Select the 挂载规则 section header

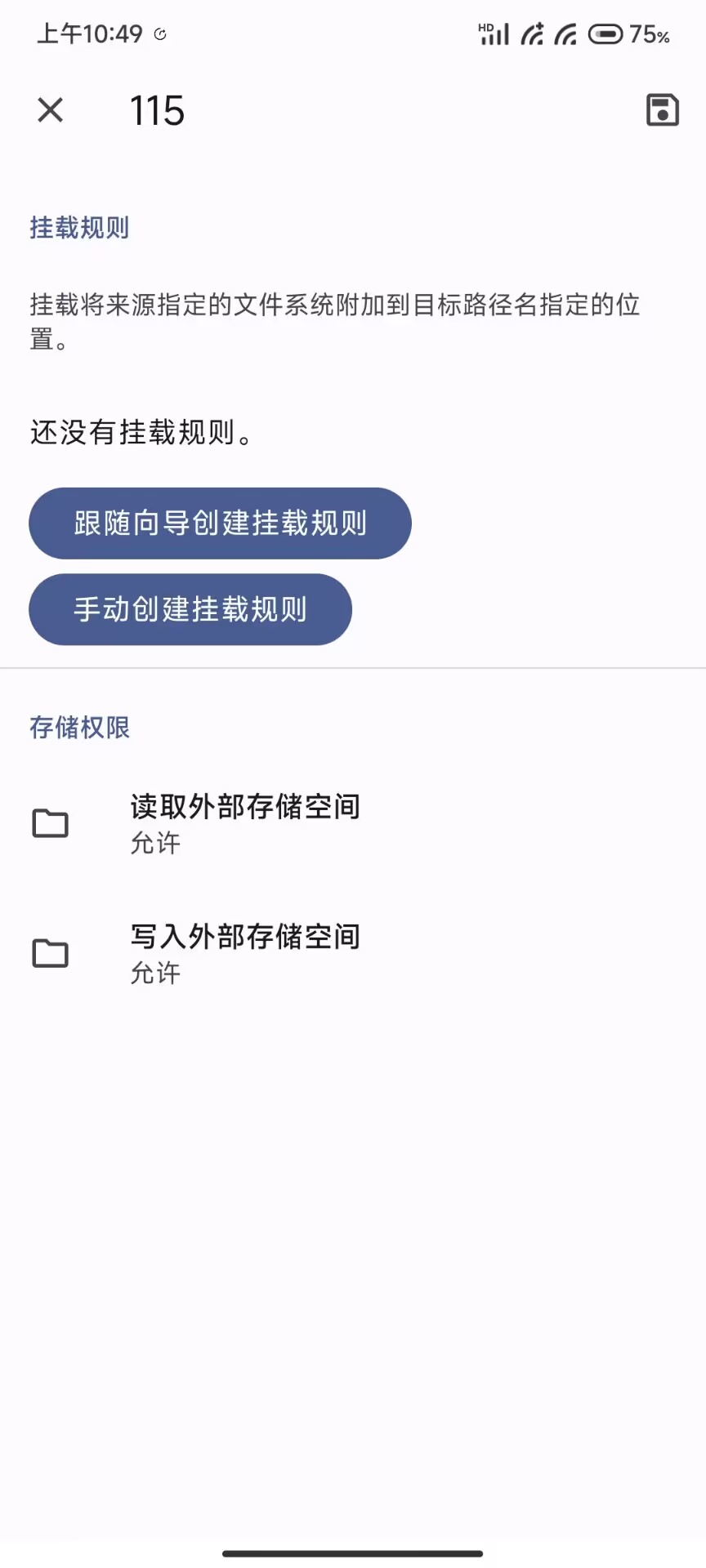coord(79,227)
